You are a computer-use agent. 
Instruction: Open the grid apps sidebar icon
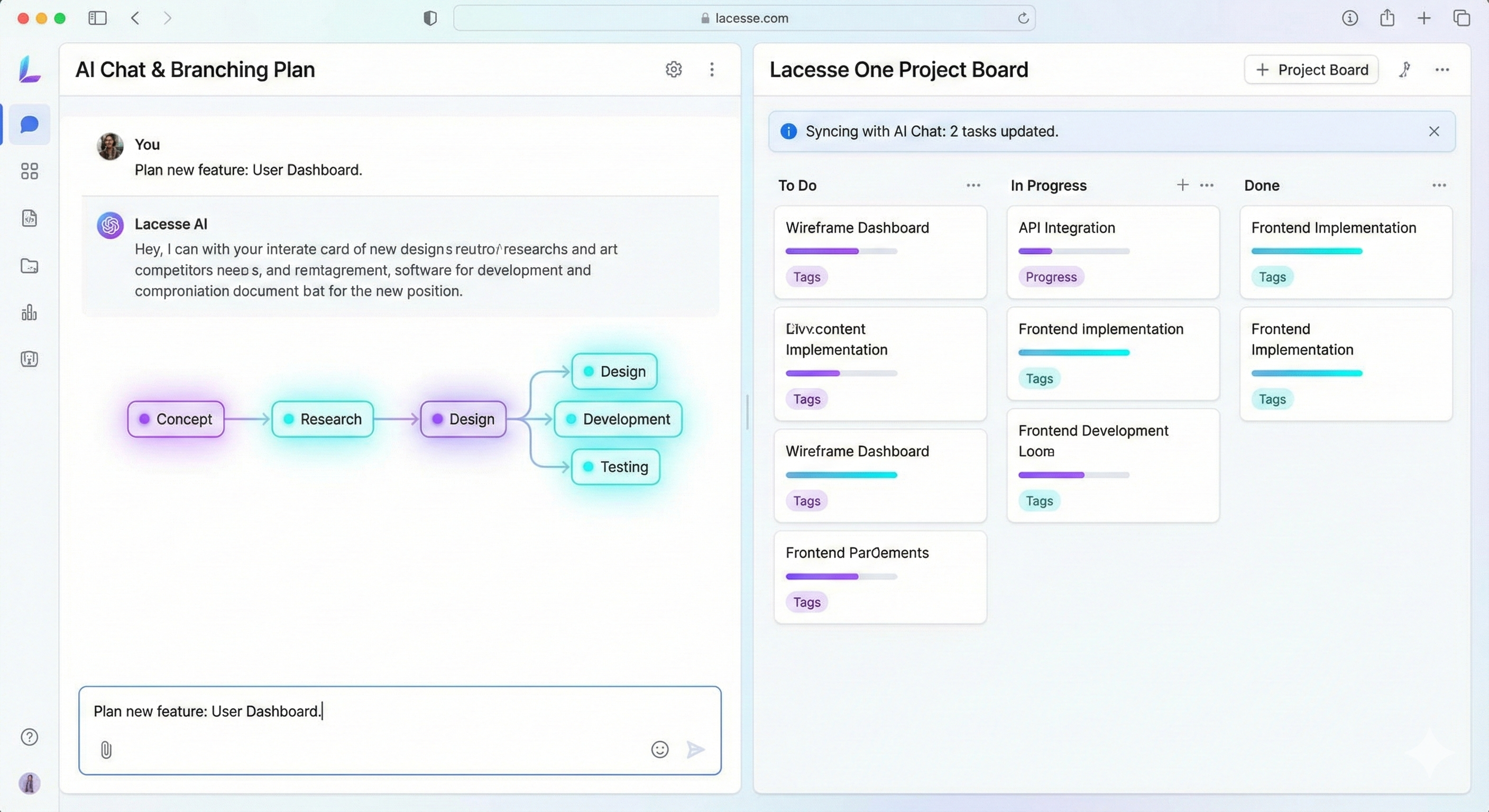pos(29,171)
